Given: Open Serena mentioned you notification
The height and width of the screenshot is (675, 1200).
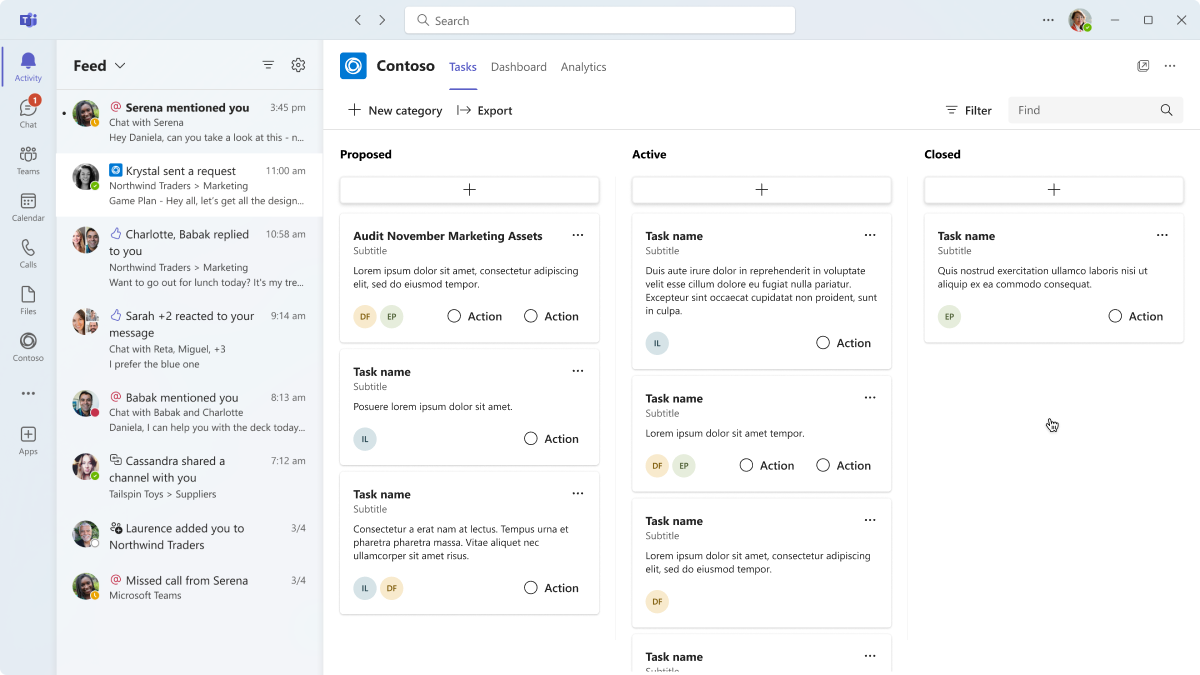Looking at the screenshot, I should (190, 122).
